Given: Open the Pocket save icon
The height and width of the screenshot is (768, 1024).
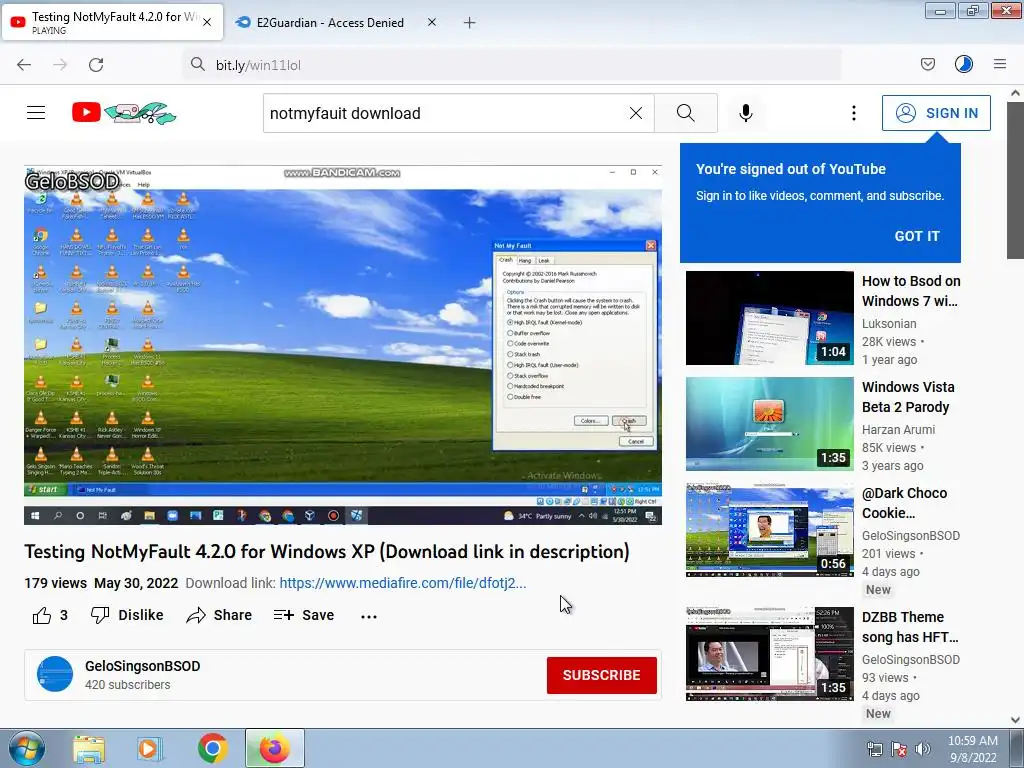Looking at the screenshot, I should coord(928,64).
